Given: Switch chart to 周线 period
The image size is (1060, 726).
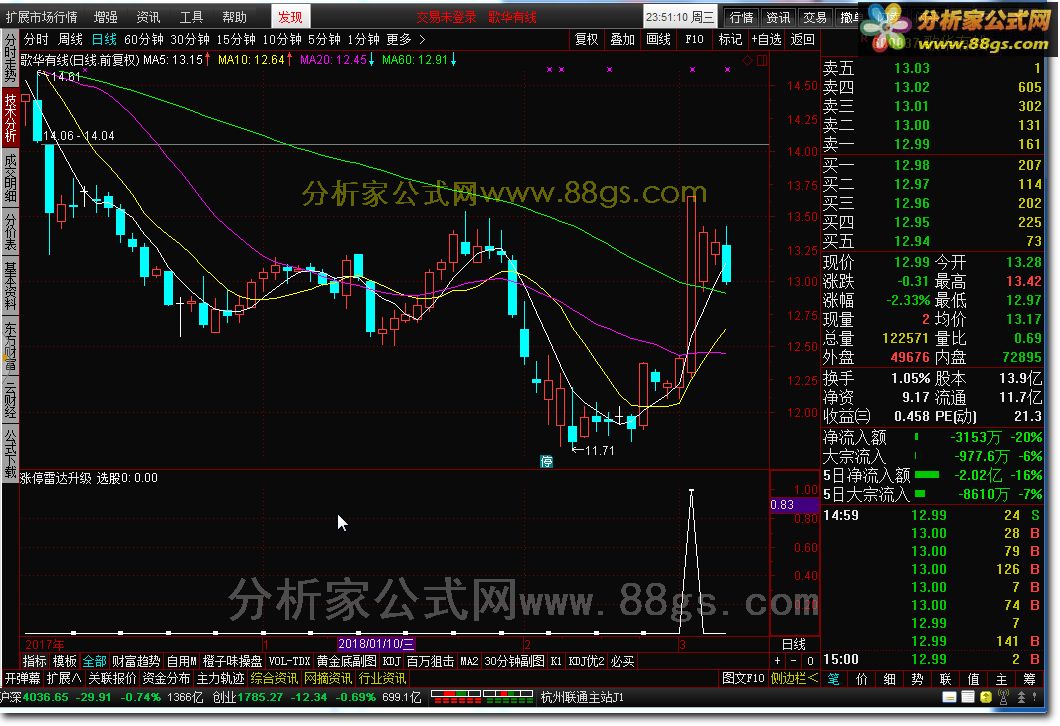Looking at the screenshot, I should pyautogui.click(x=70, y=40).
